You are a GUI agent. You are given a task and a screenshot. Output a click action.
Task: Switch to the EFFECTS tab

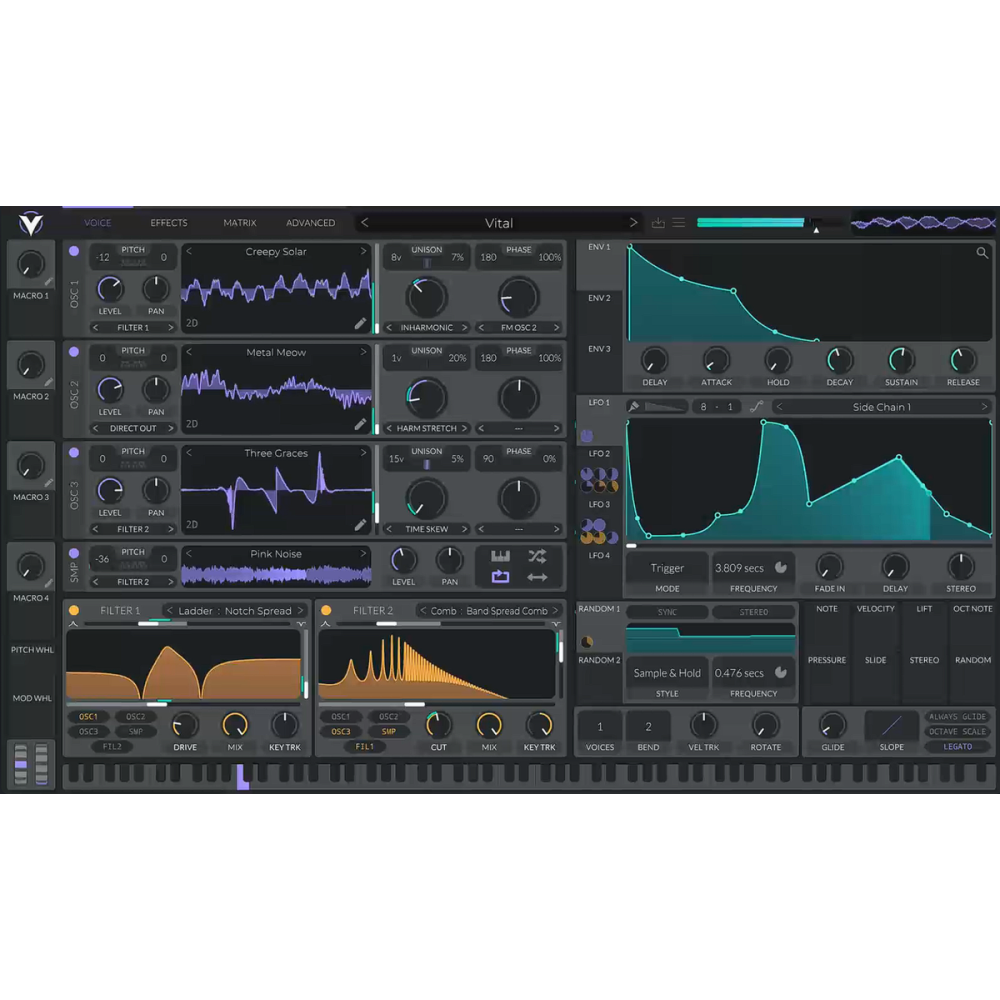[x=169, y=223]
